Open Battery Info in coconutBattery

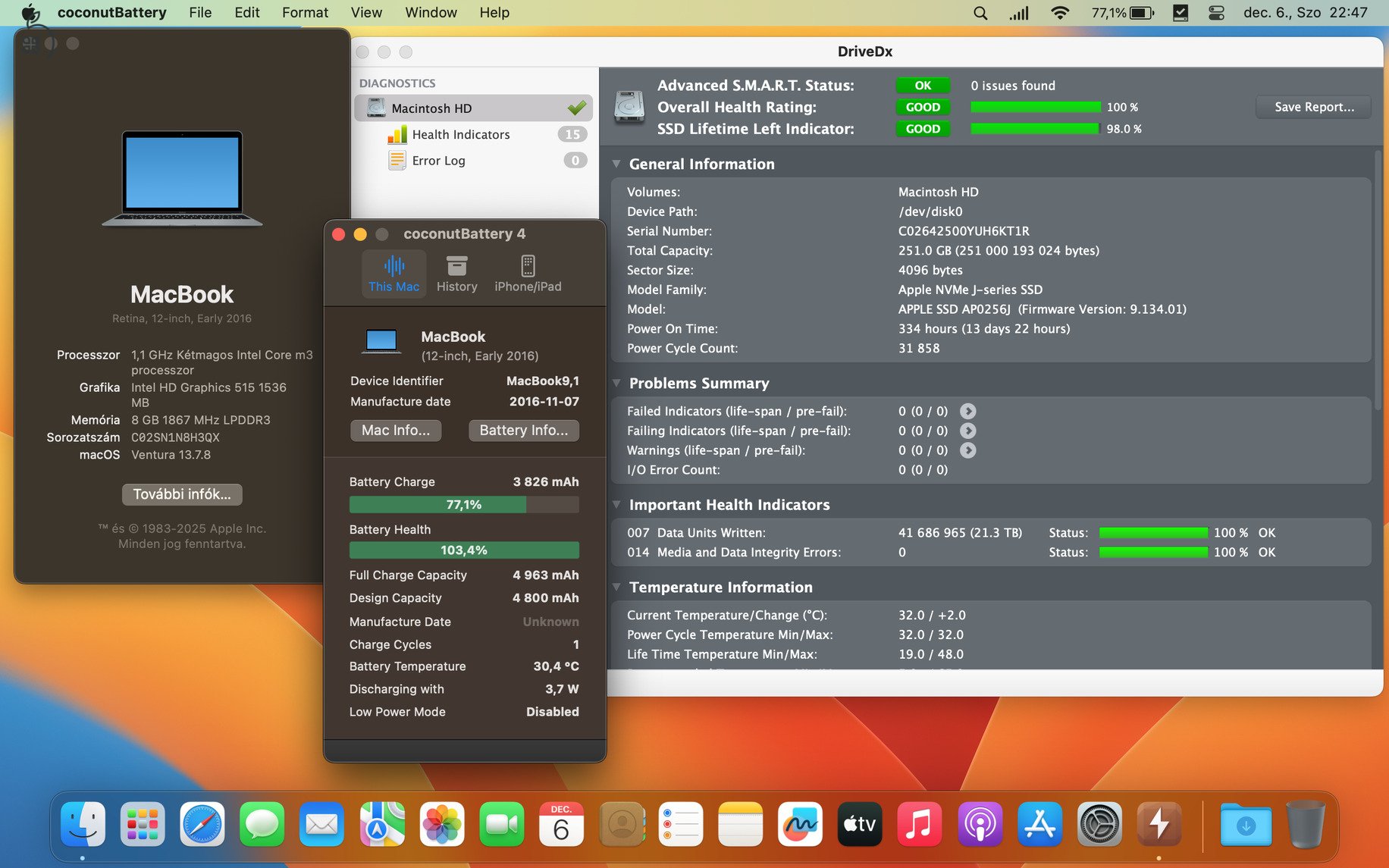click(523, 431)
